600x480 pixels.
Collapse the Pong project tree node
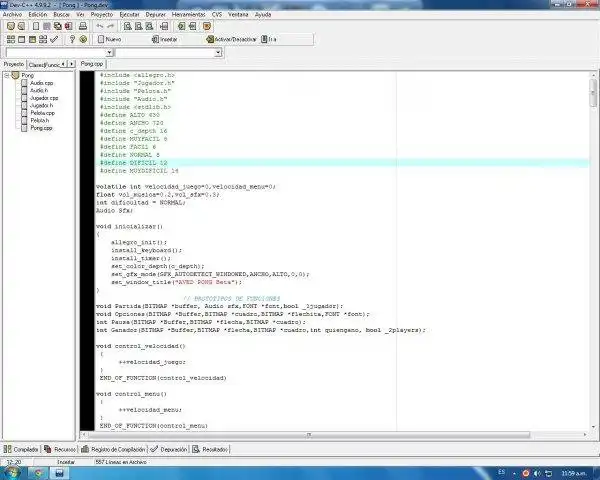[7, 75]
